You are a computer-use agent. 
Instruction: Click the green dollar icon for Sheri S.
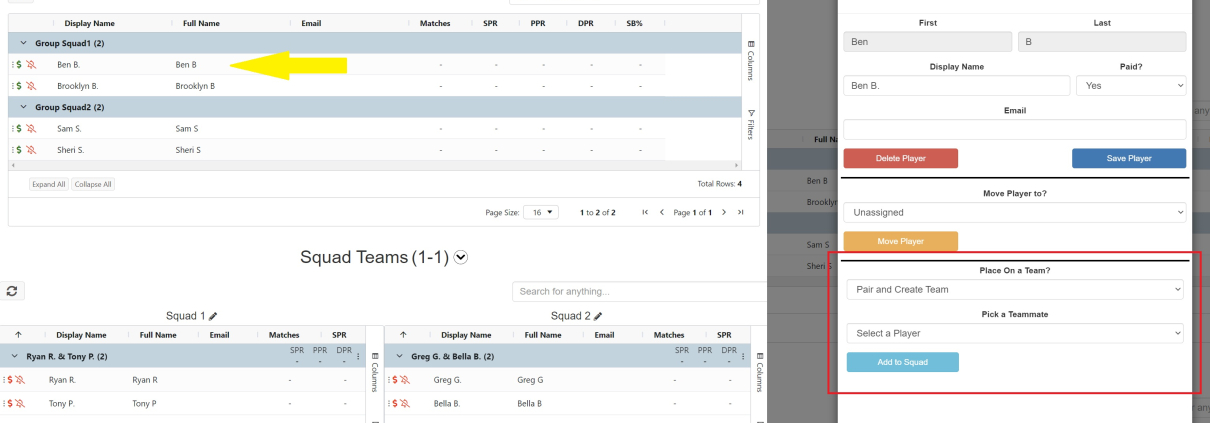pyautogui.click(x=19, y=150)
